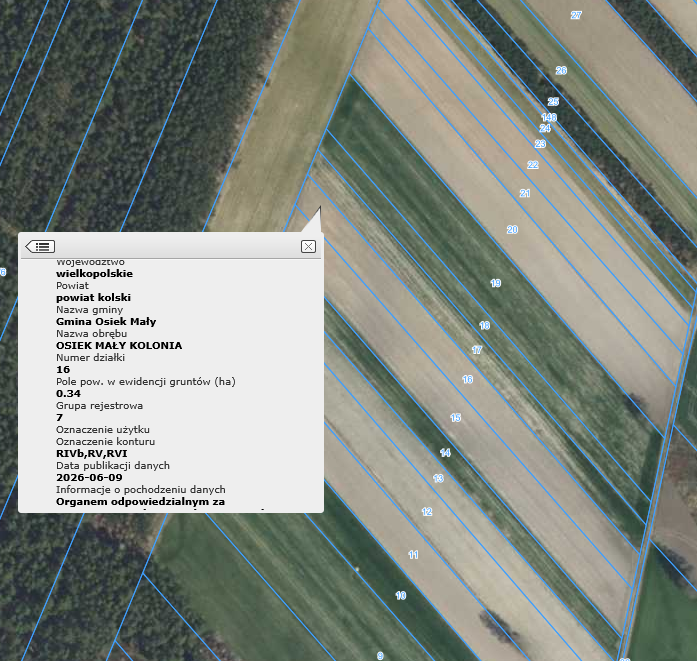Select the parcel labeled 27

pos(576,15)
